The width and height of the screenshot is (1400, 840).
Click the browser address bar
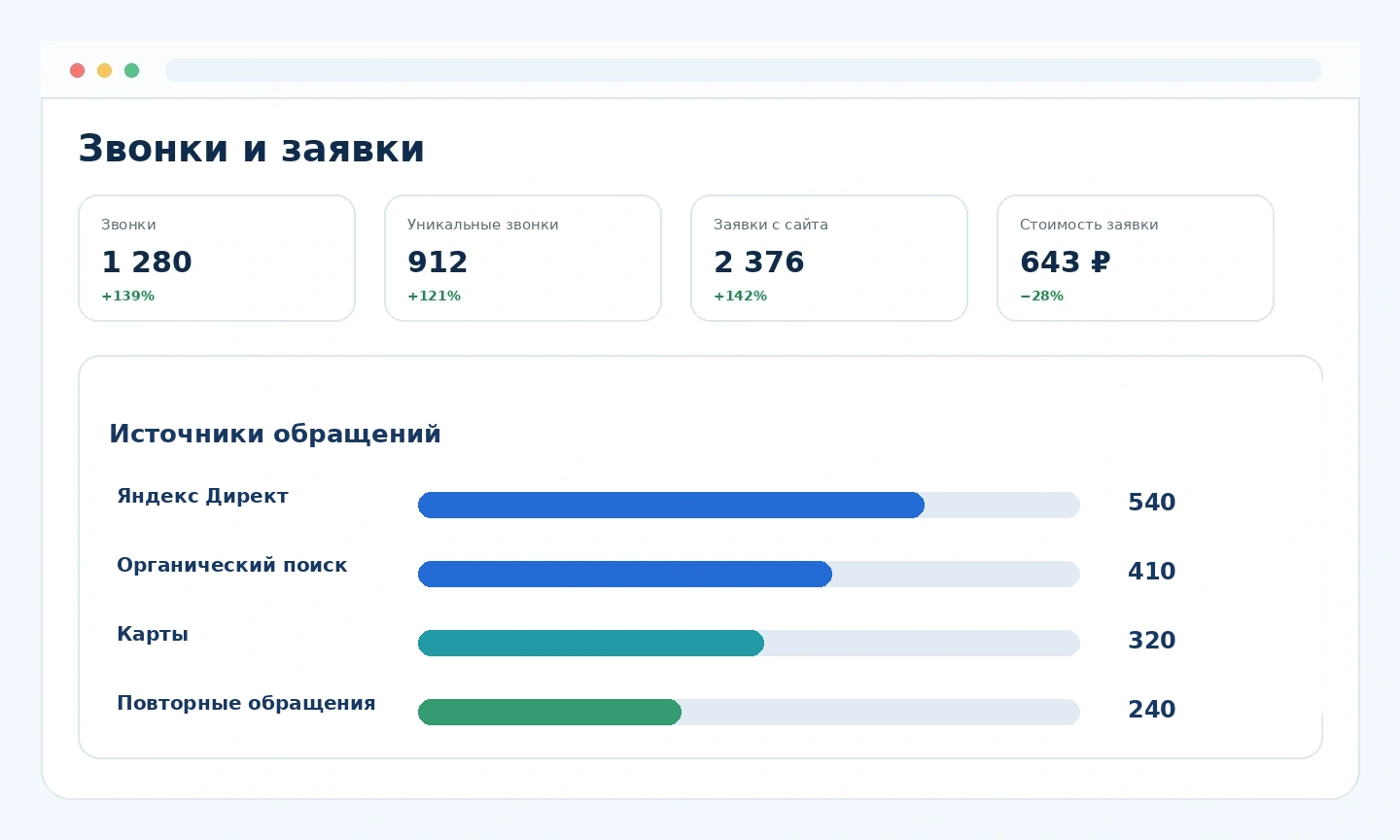click(x=744, y=70)
